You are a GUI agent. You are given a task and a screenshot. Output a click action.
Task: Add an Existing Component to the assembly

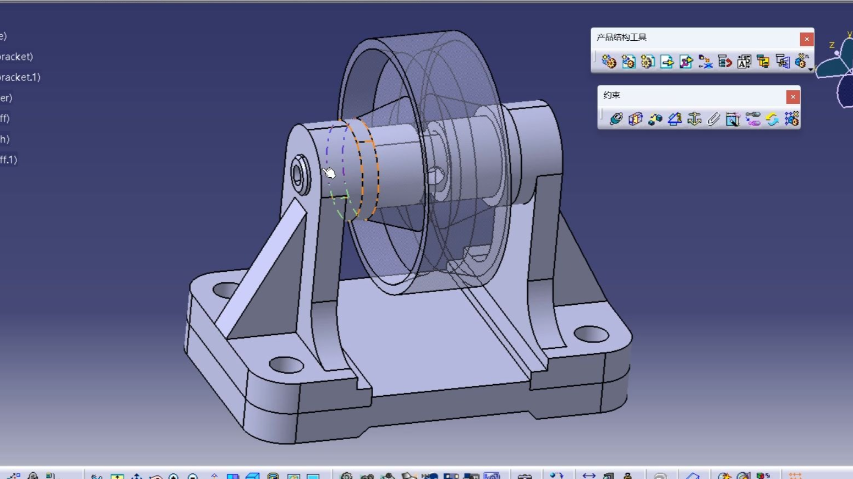[667, 61]
